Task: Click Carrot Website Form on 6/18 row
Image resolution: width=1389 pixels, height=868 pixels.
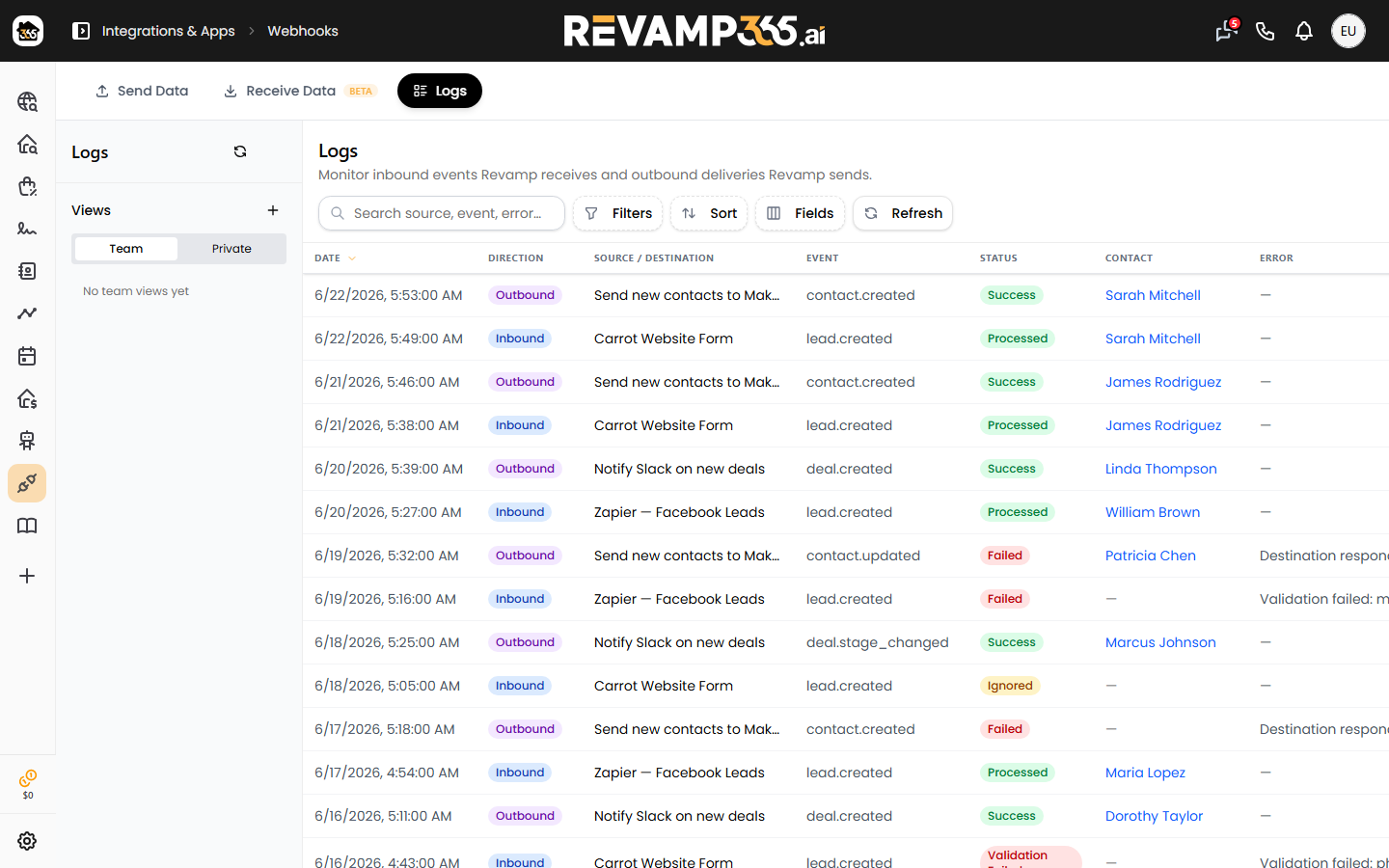Action: [x=664, y=686]
